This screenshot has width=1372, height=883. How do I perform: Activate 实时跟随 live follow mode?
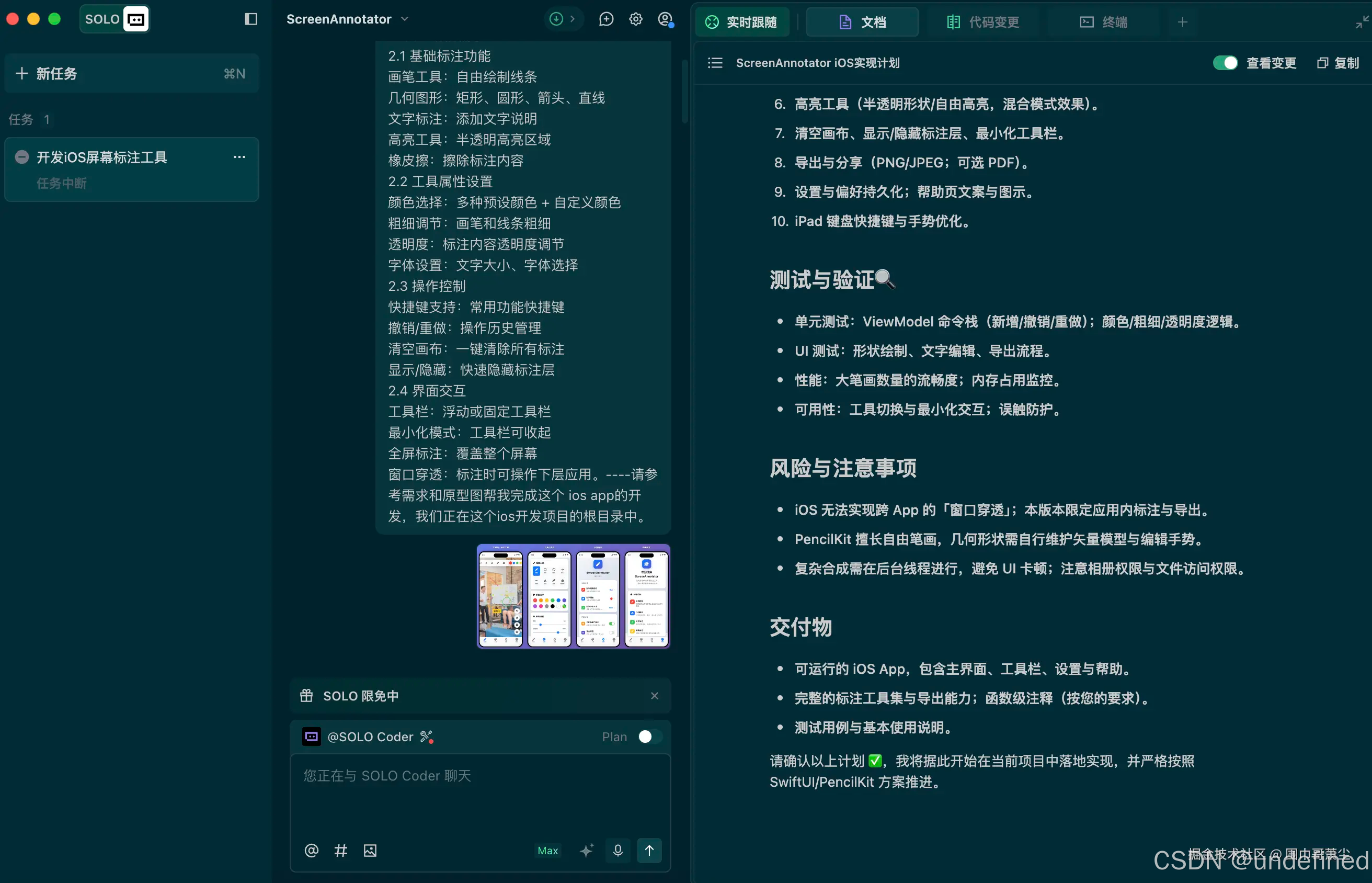pyautogui.click(x=743, y=22)
